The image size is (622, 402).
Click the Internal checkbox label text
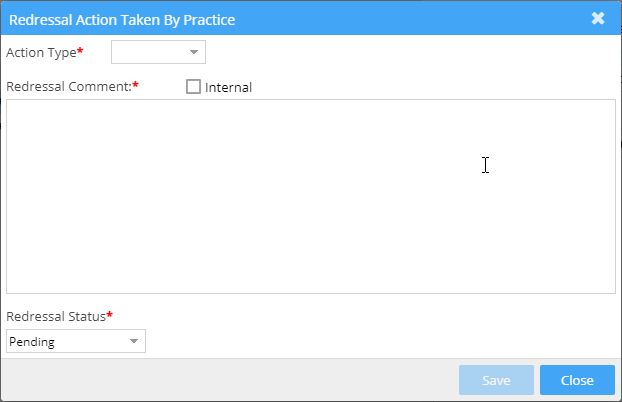point(228,87)
